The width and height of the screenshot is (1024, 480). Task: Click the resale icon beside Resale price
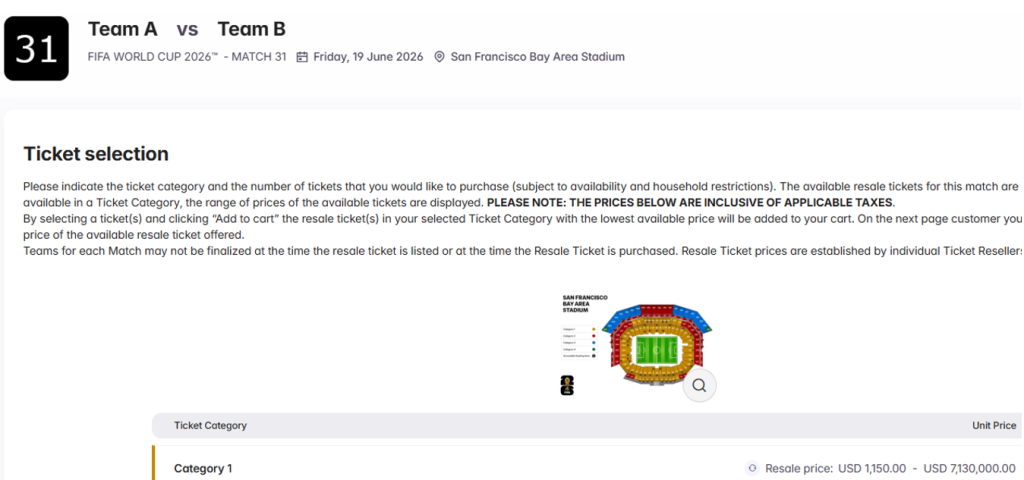pos(752,468)
